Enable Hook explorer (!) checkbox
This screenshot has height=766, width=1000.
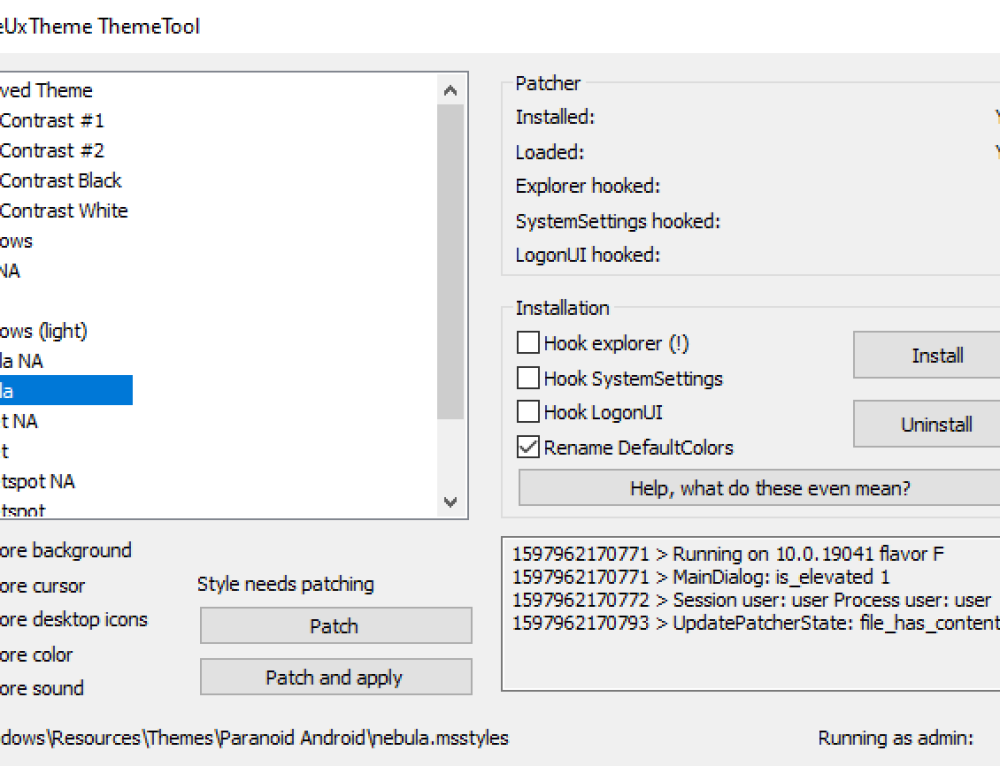click(528, 343)
